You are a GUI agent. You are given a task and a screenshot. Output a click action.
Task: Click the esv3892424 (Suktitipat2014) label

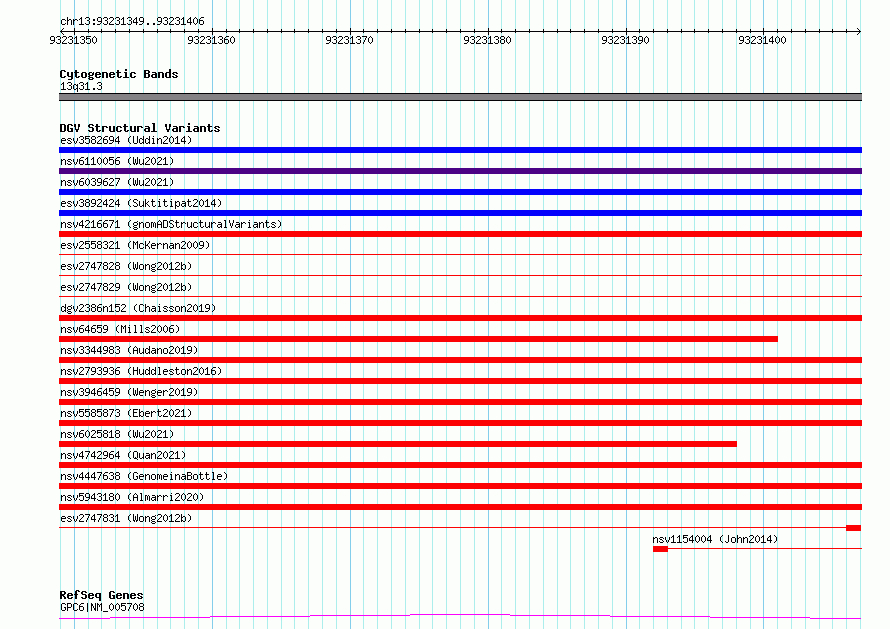click(140, 203)
